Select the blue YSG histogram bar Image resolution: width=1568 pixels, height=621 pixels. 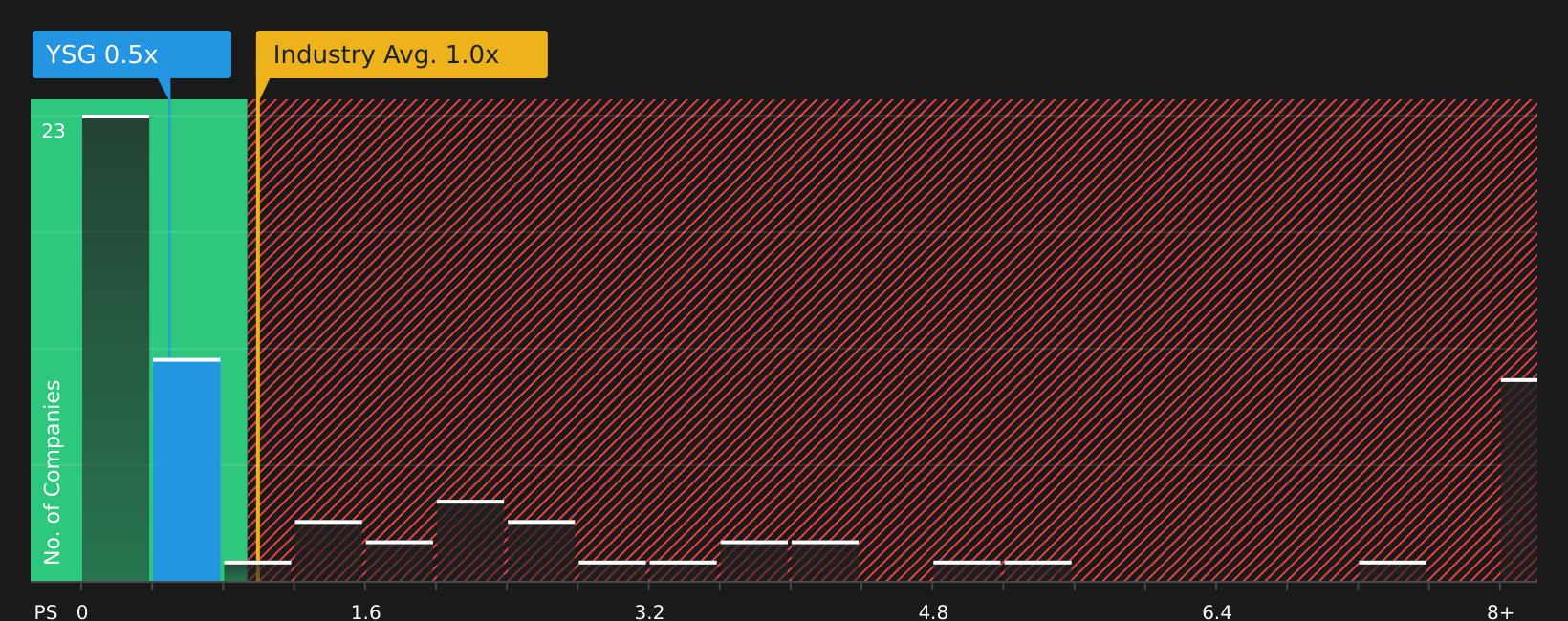point(186,470)
